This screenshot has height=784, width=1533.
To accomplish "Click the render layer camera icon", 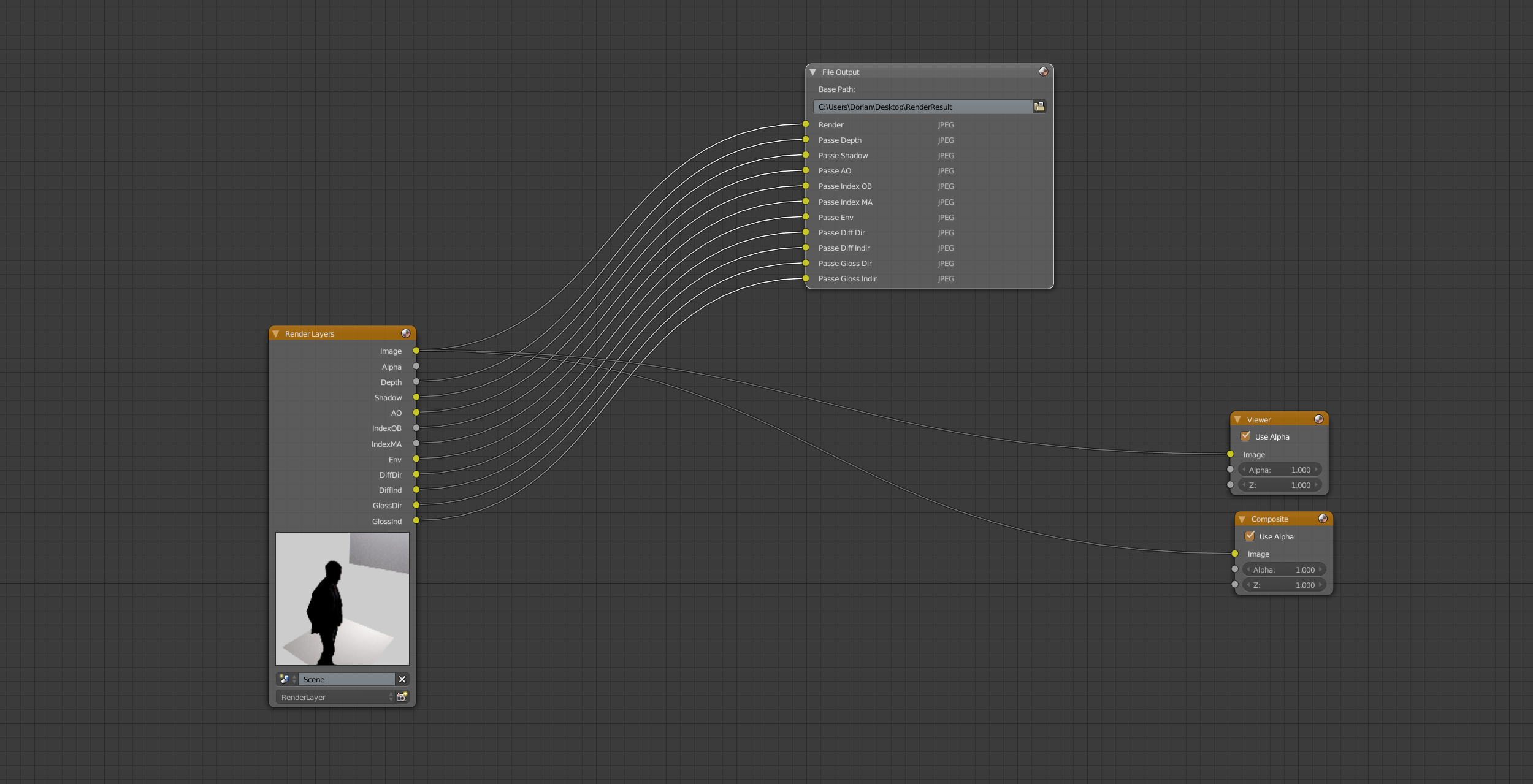I will coord(402,697).
